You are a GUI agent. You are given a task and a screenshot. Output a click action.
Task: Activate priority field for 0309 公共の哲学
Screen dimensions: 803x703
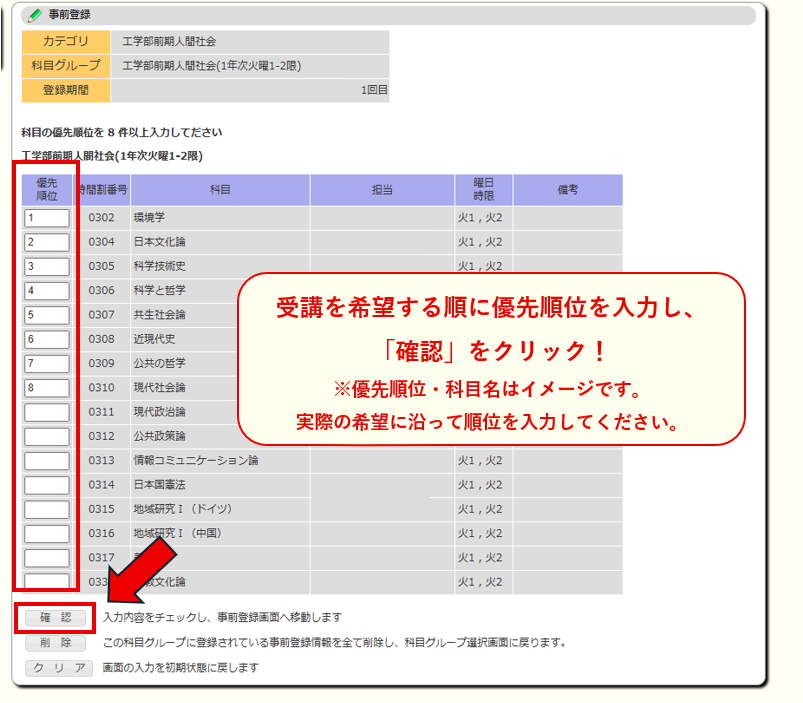[47, 364]
